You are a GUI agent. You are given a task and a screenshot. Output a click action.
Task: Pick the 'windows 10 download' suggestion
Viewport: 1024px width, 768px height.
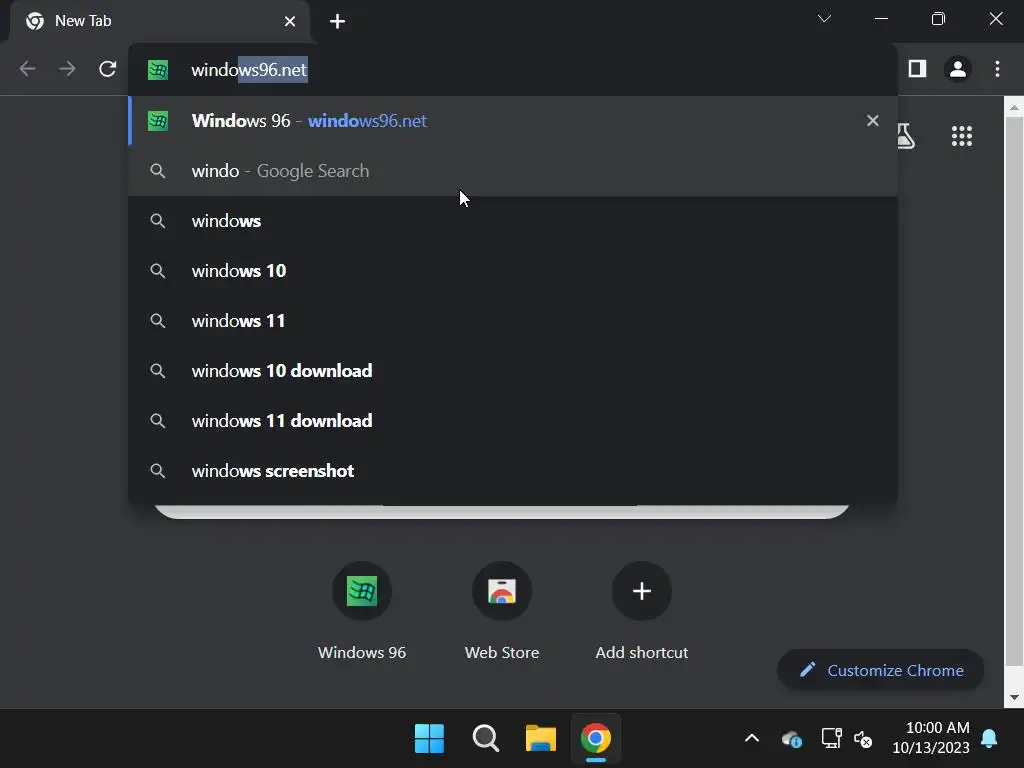(513, 371)
